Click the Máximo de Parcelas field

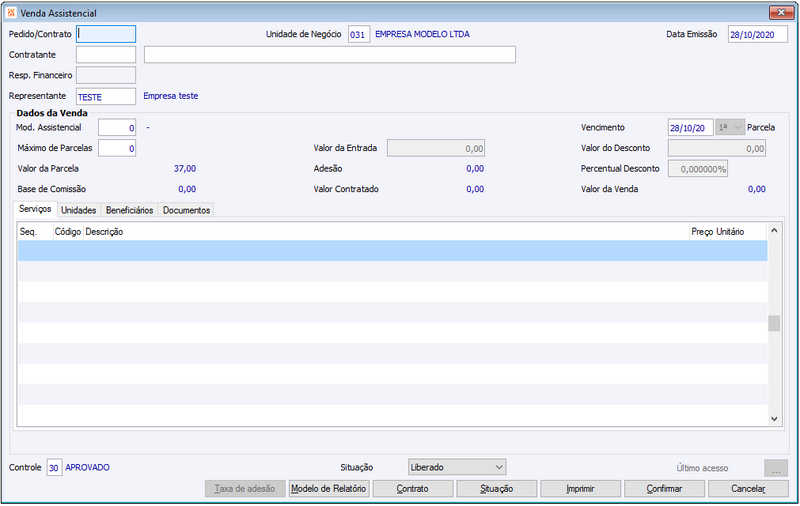(117, 148)
